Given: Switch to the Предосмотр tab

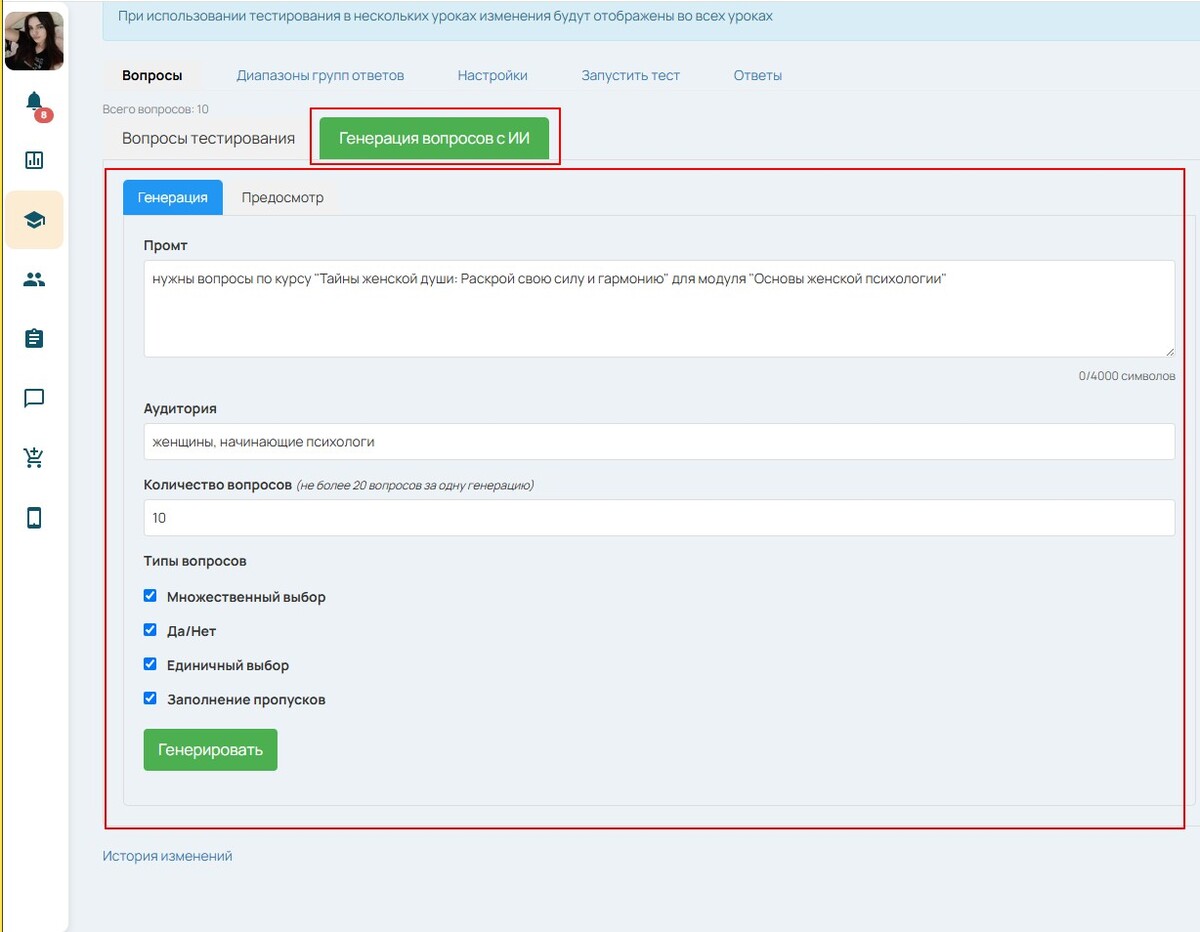Looking at the screenshot, I should [x=282, y=197].
